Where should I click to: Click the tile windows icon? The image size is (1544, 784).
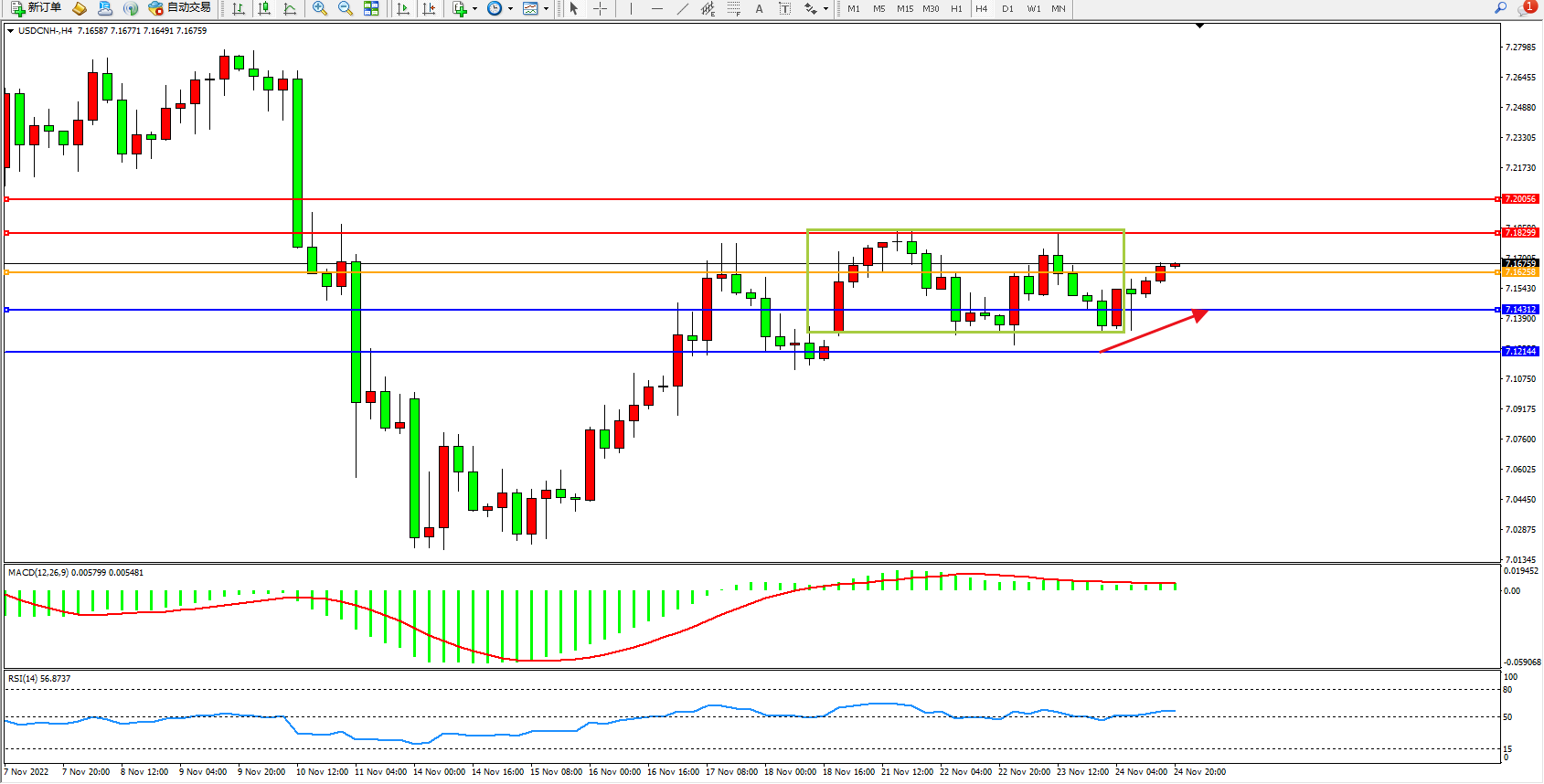371,8
